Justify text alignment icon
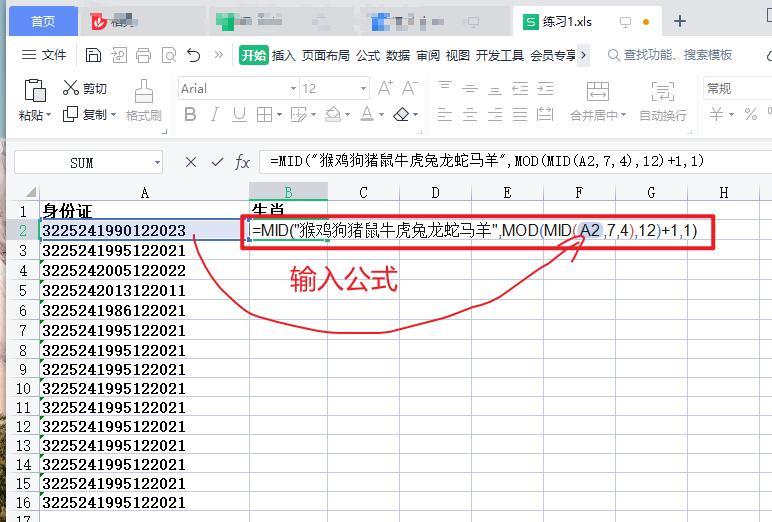 520,115
